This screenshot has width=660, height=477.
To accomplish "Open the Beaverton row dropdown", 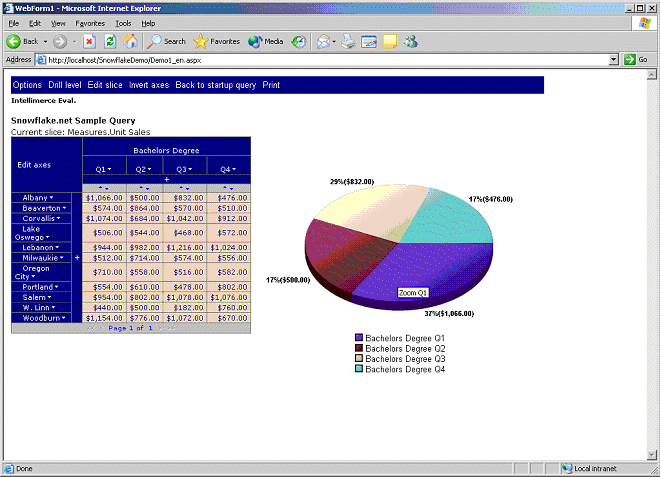I will 64,208.
